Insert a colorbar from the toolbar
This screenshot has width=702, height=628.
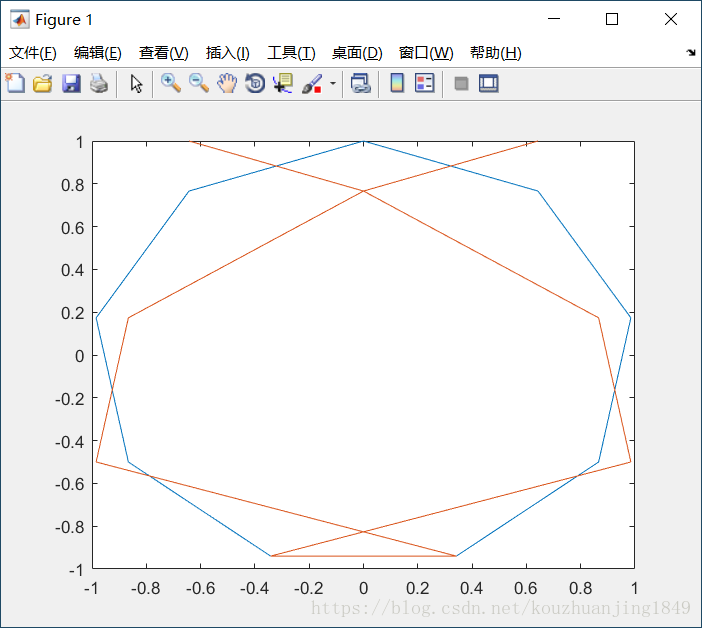point(397,83)
